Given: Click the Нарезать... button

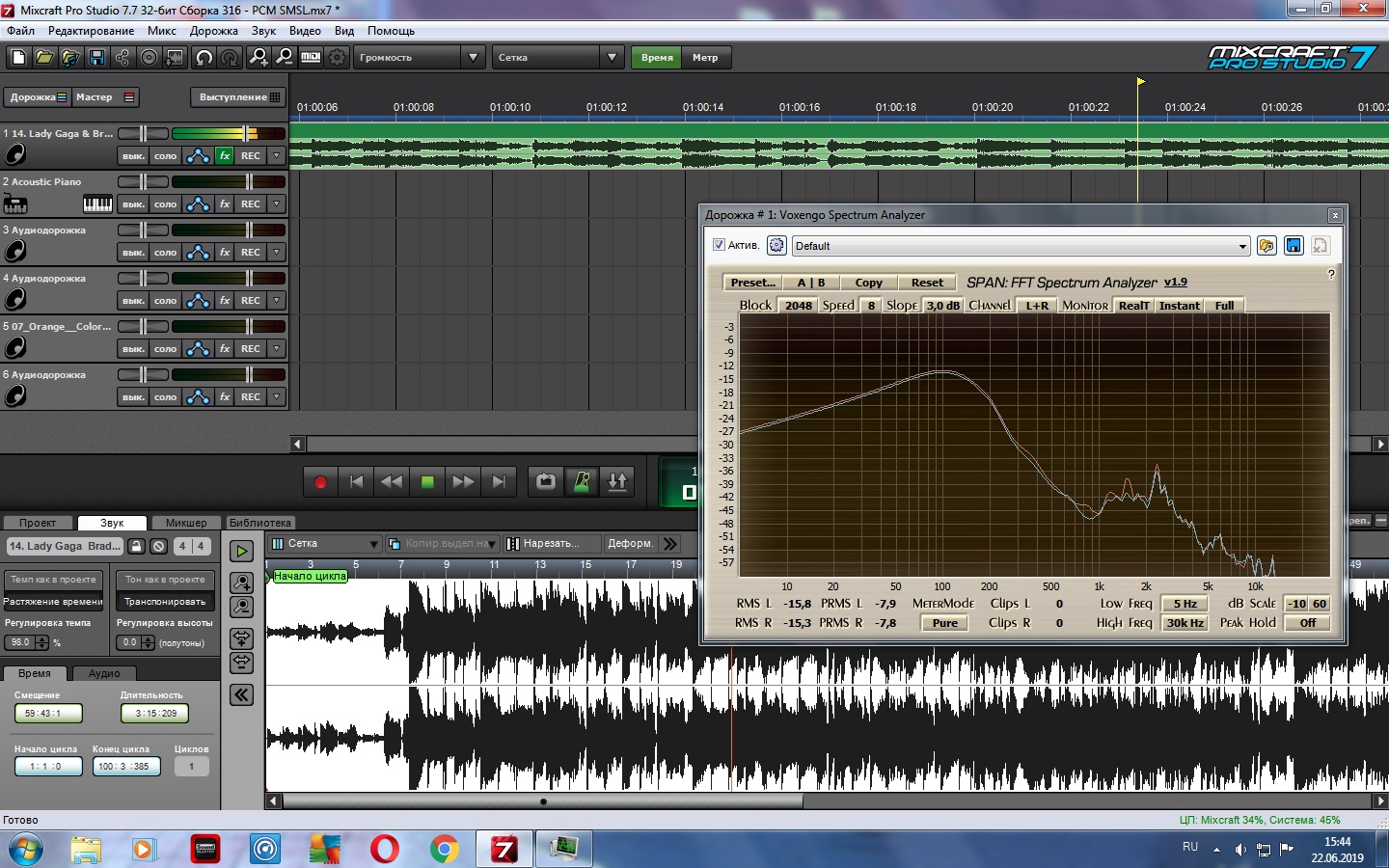Looking at the screenshot, I should coord(551,544).
